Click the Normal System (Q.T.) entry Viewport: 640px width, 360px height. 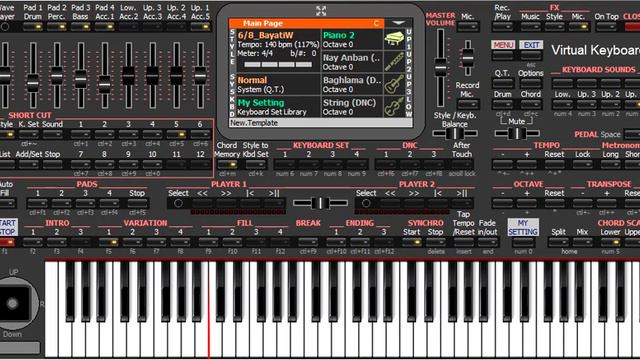coord(279,84)
